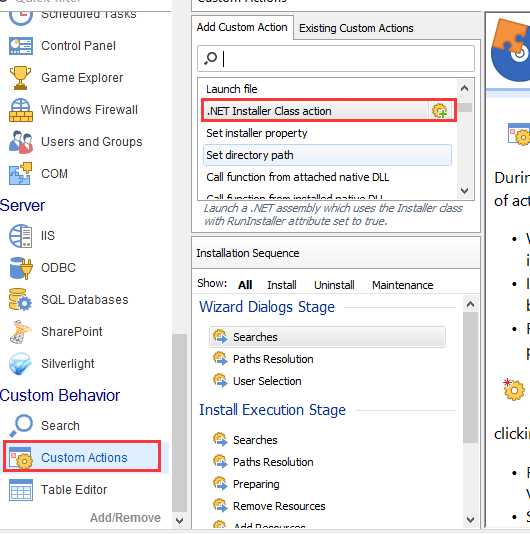This screenshot has height=534, width=530.
Task: Open the IIS server page
Action: click(48, 236)
